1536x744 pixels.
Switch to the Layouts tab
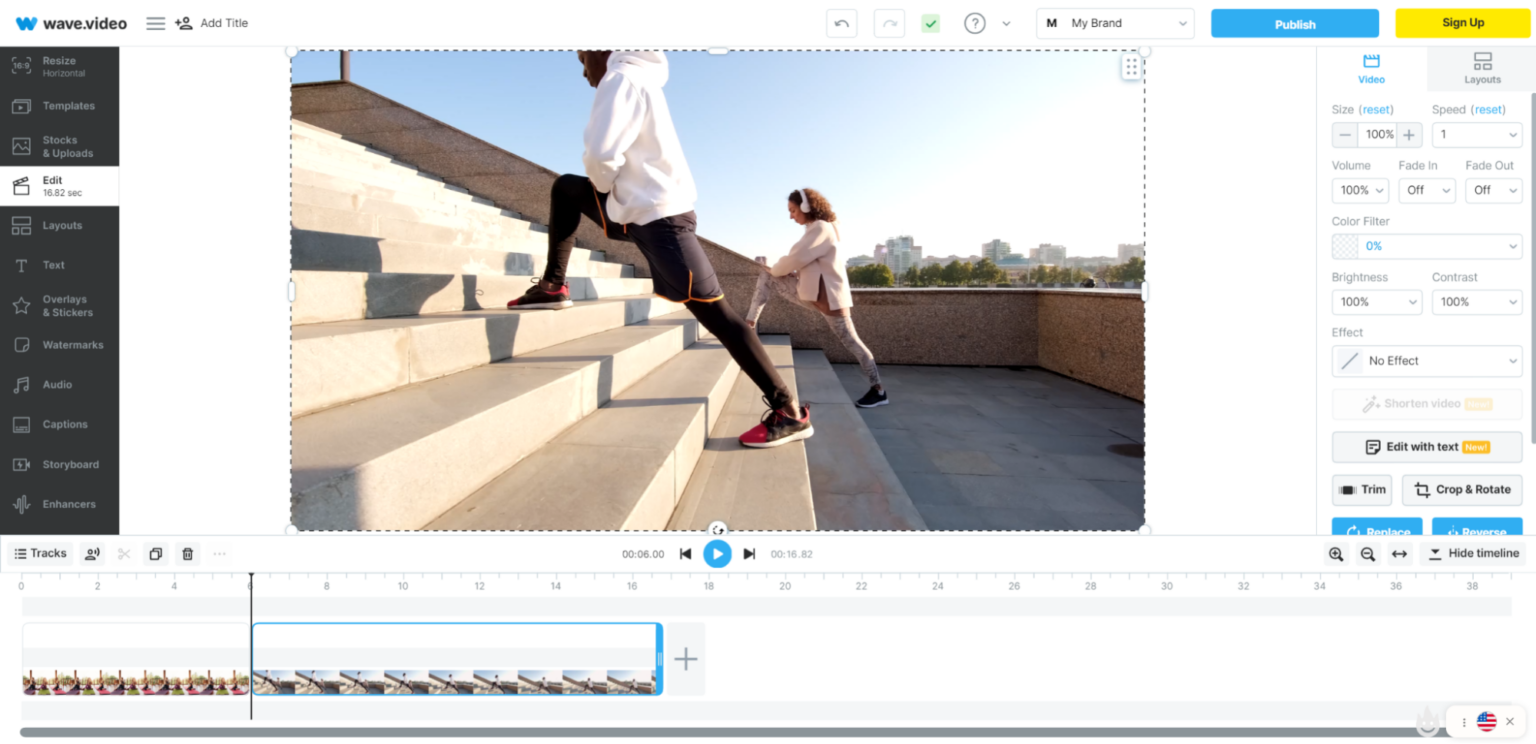point(1482,68)
